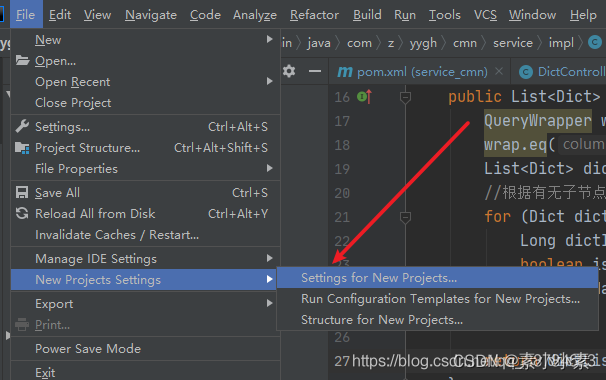Open Settings... from File menu
Screen dimensions: 606x380
click(x=145, y=126)
